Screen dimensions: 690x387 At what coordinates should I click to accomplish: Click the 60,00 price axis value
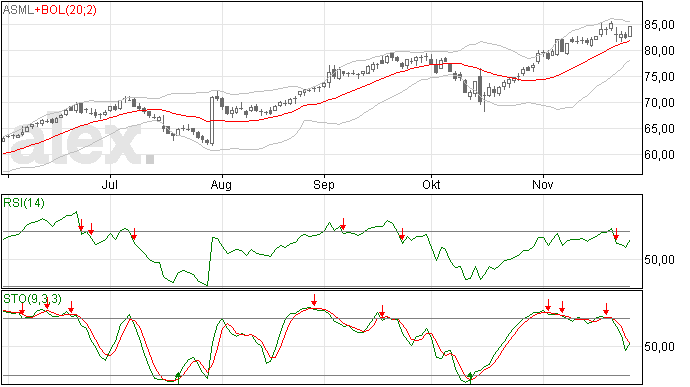(x=659, y=155)
